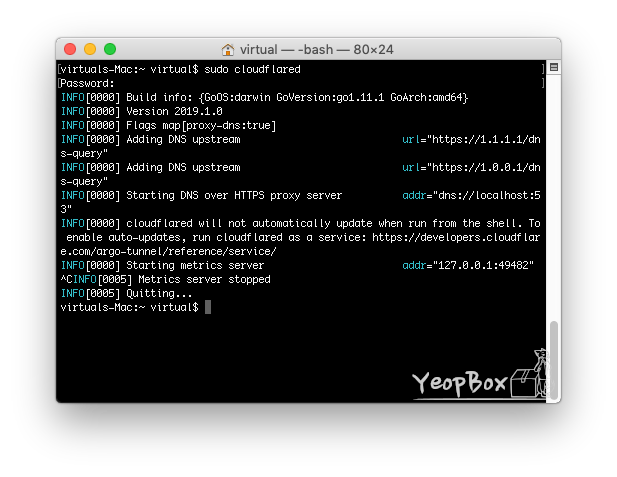The image size is (617, 477).
Task: Click the "Metrics server stopped" line
Action: tap(166, 279)
